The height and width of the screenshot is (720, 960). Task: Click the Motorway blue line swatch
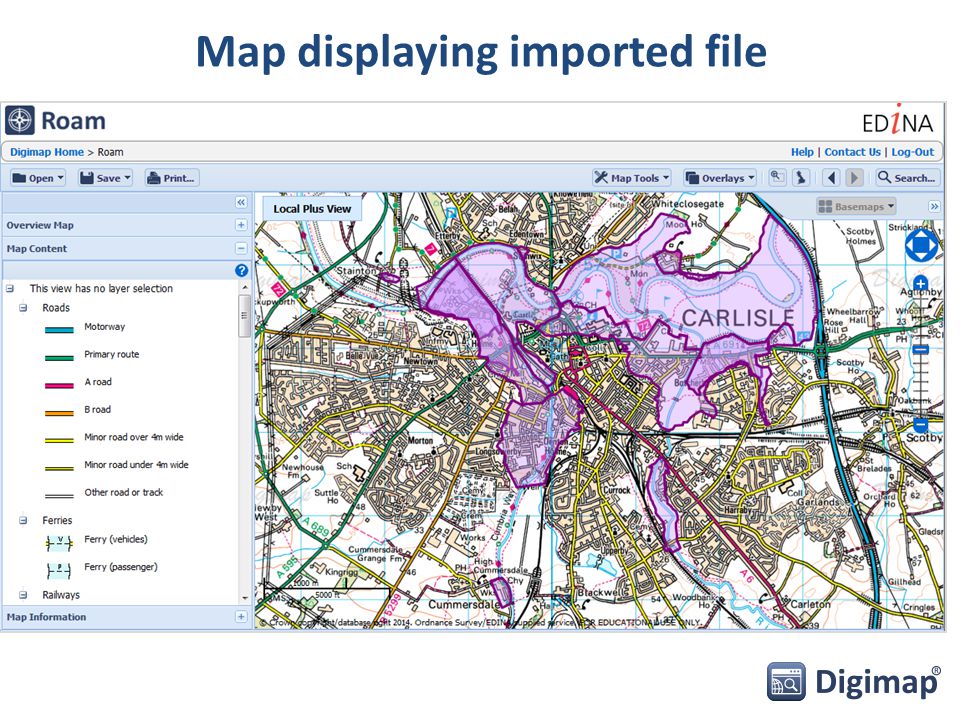(59, 330)
